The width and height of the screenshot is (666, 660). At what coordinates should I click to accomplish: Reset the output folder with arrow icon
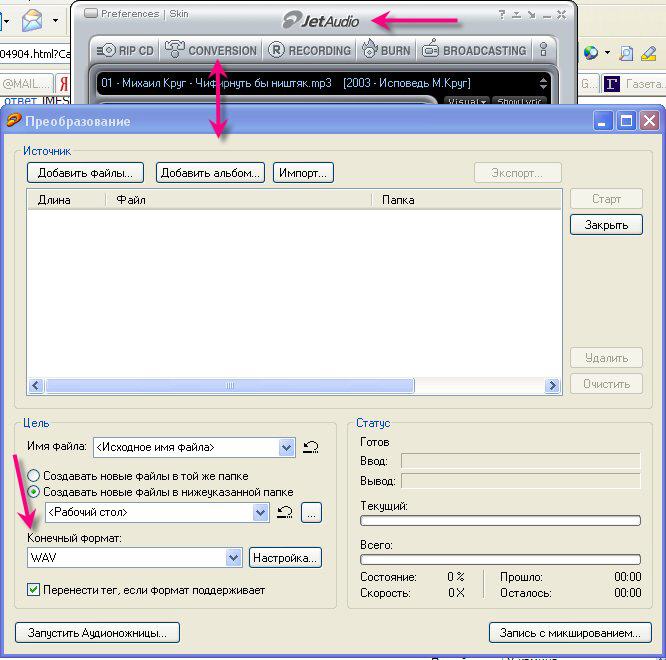pos(285,513)
